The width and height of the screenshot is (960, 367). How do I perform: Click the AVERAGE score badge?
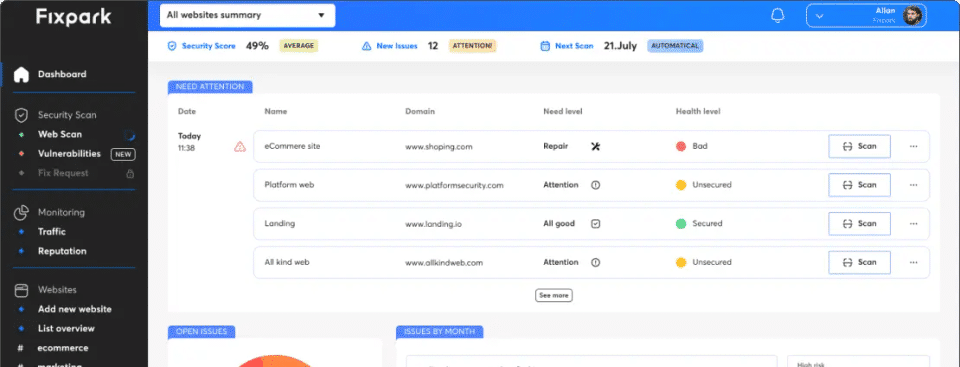coord(298,46)
